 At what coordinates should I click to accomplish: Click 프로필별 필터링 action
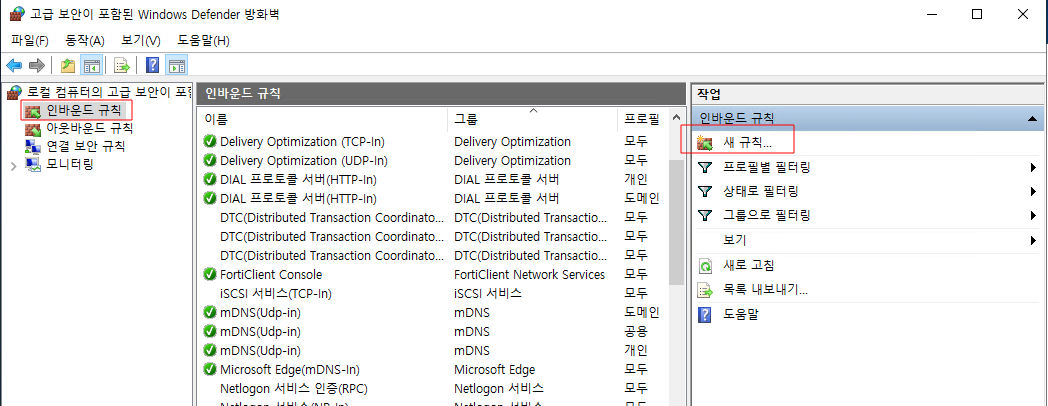tap(767, 167)
